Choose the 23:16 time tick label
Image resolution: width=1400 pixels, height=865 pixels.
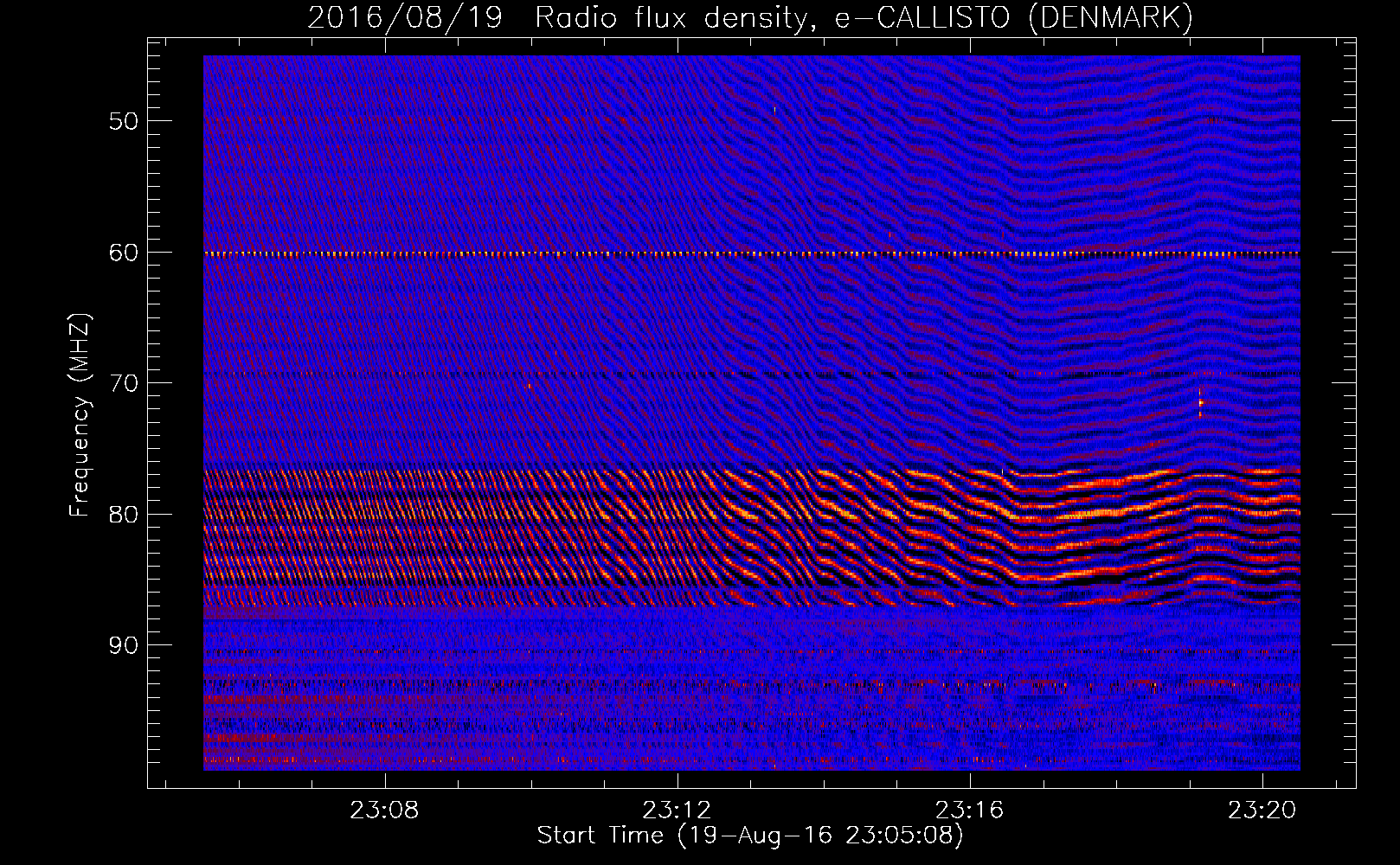tap(970, 810)
